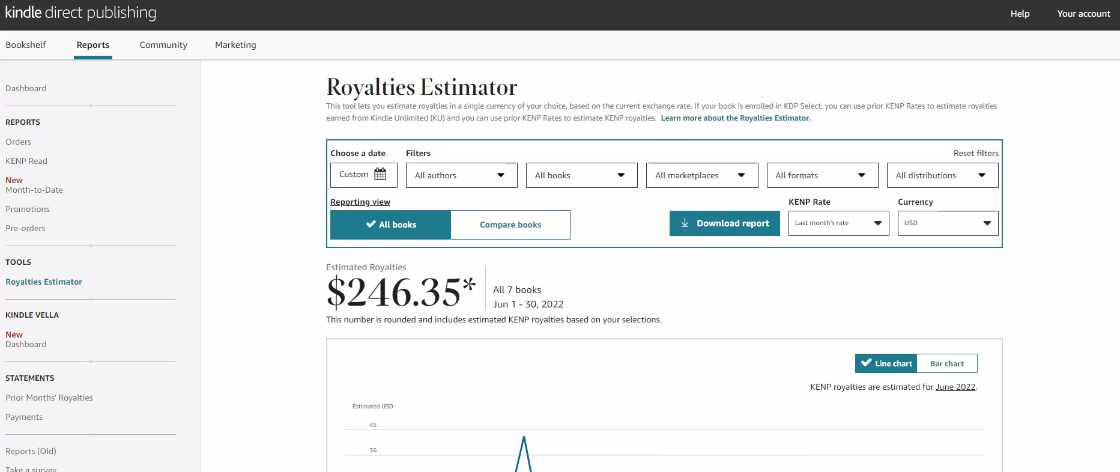This screenshot has height=472, width=1120.
Task: Open the Orders report
Action: 19,142
